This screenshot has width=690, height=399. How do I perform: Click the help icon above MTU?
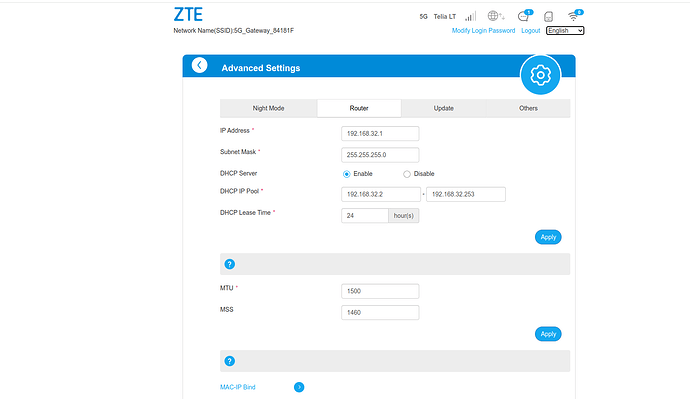coord(230,264)
